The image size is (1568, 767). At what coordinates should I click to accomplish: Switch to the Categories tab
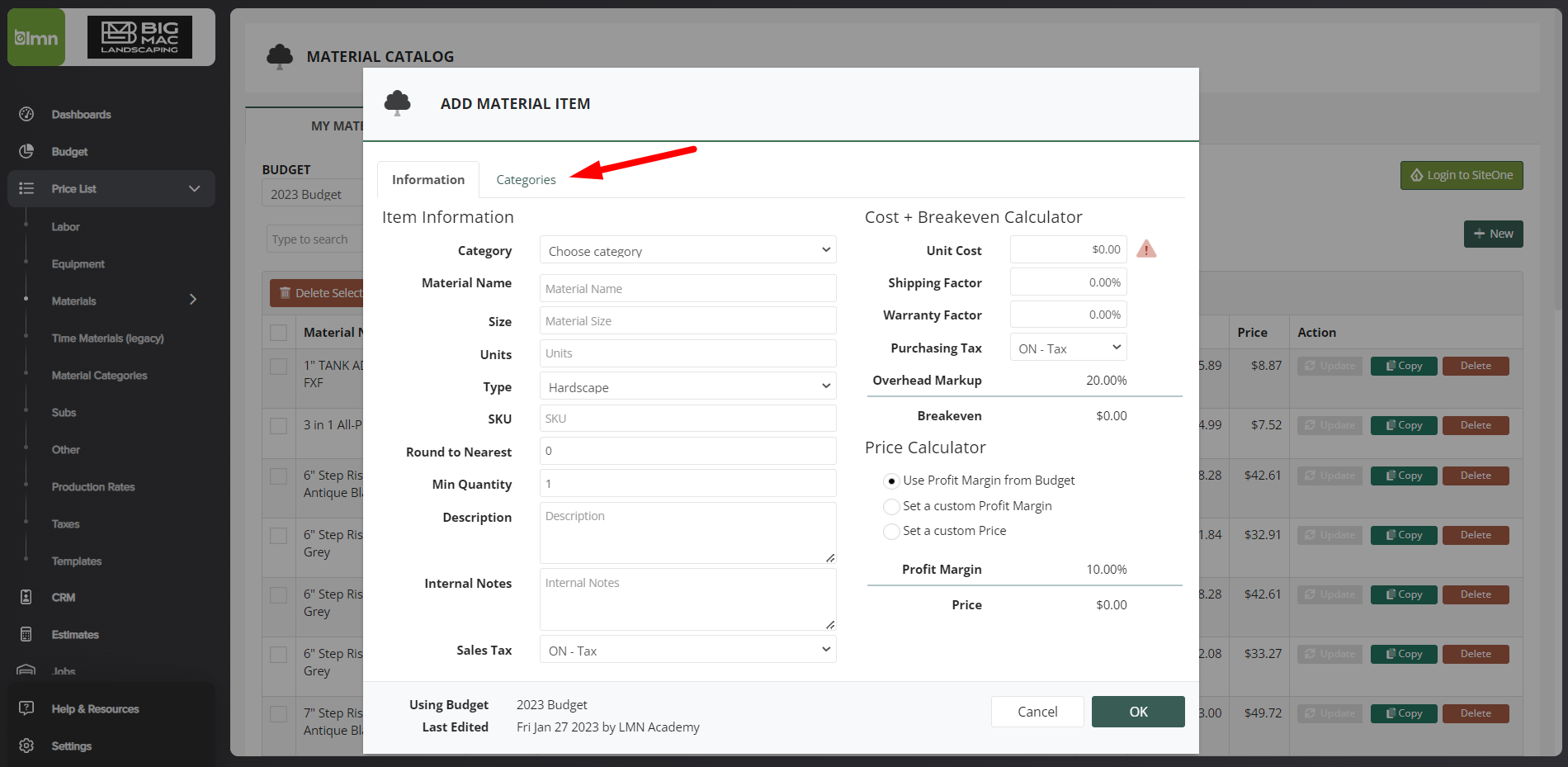(526, 179)
